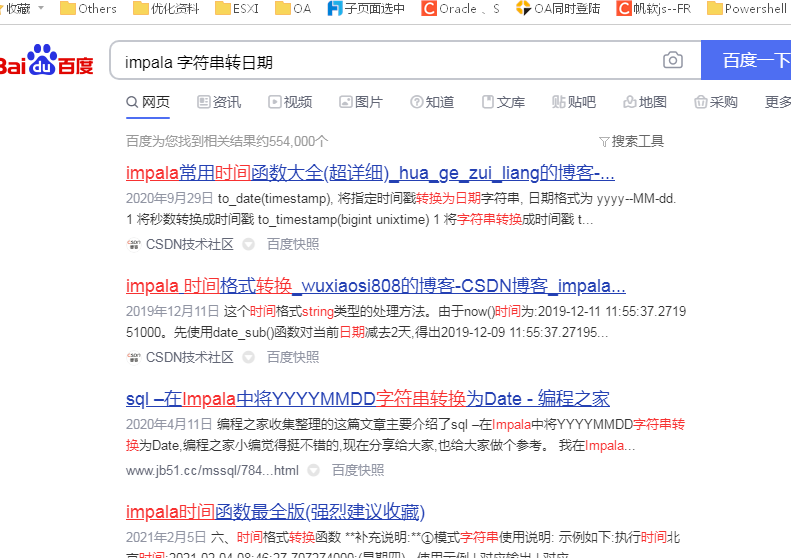Open the 优化资料 bookmark folder
Image resolution: width=791 pixels, height=558 pixels.
click(x=166, y=9)
